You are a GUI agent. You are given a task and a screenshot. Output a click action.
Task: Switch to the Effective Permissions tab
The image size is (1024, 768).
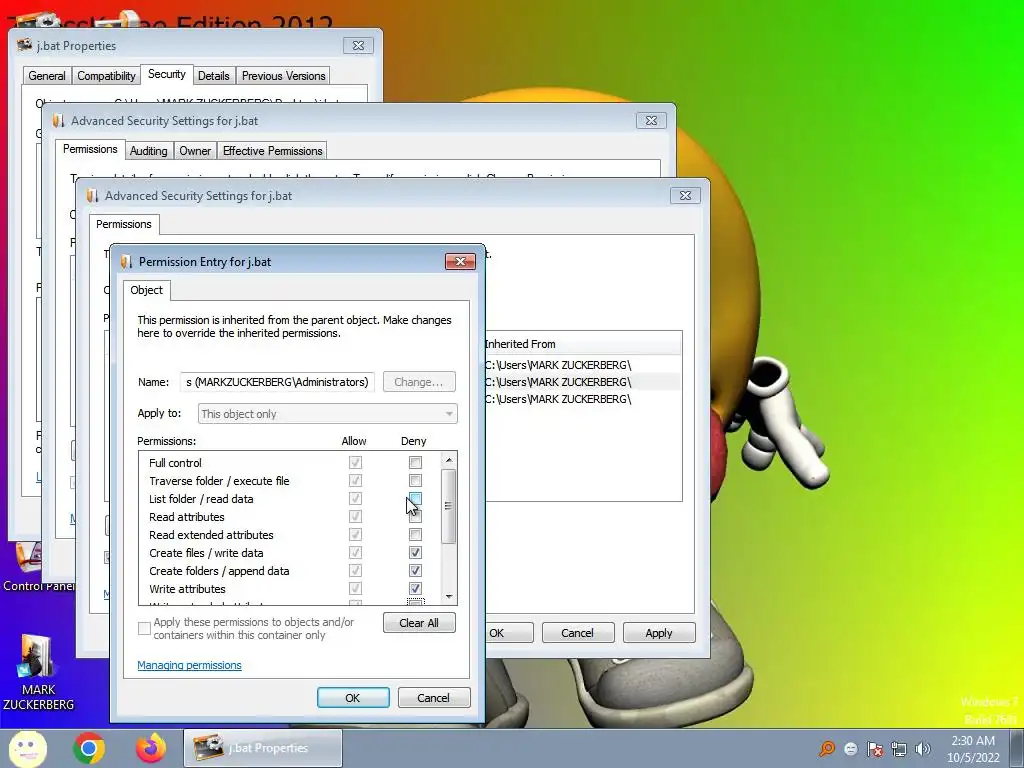(x=272, y=151)
